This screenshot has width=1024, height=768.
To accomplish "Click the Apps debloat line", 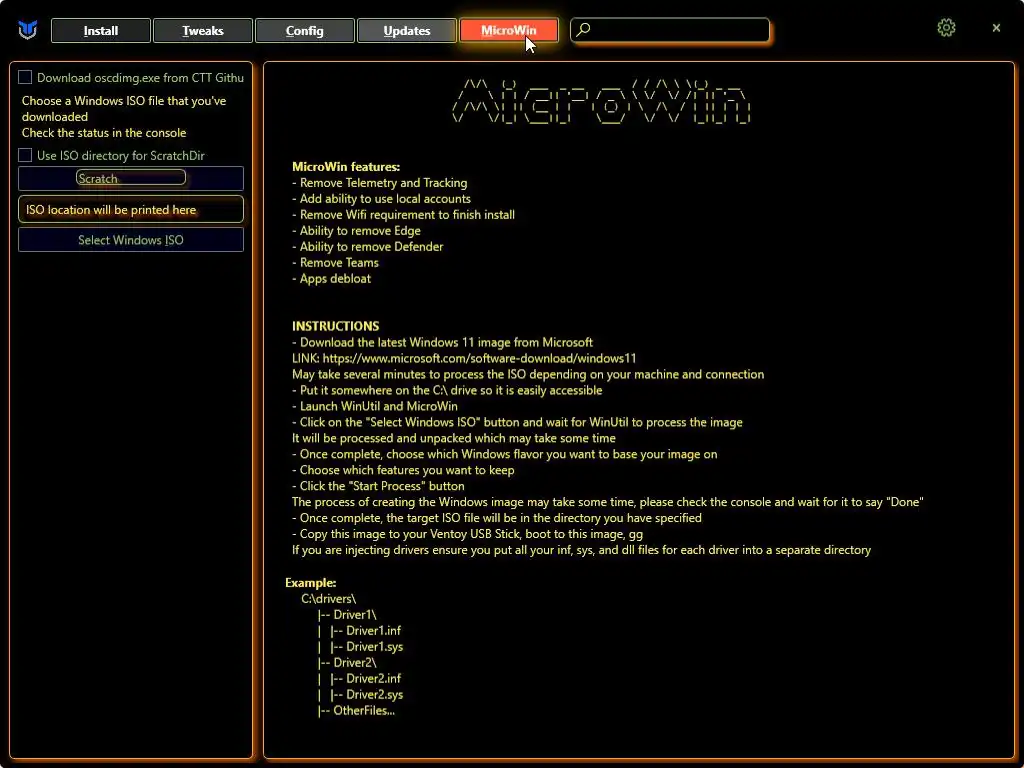I will tap(331, 278).
